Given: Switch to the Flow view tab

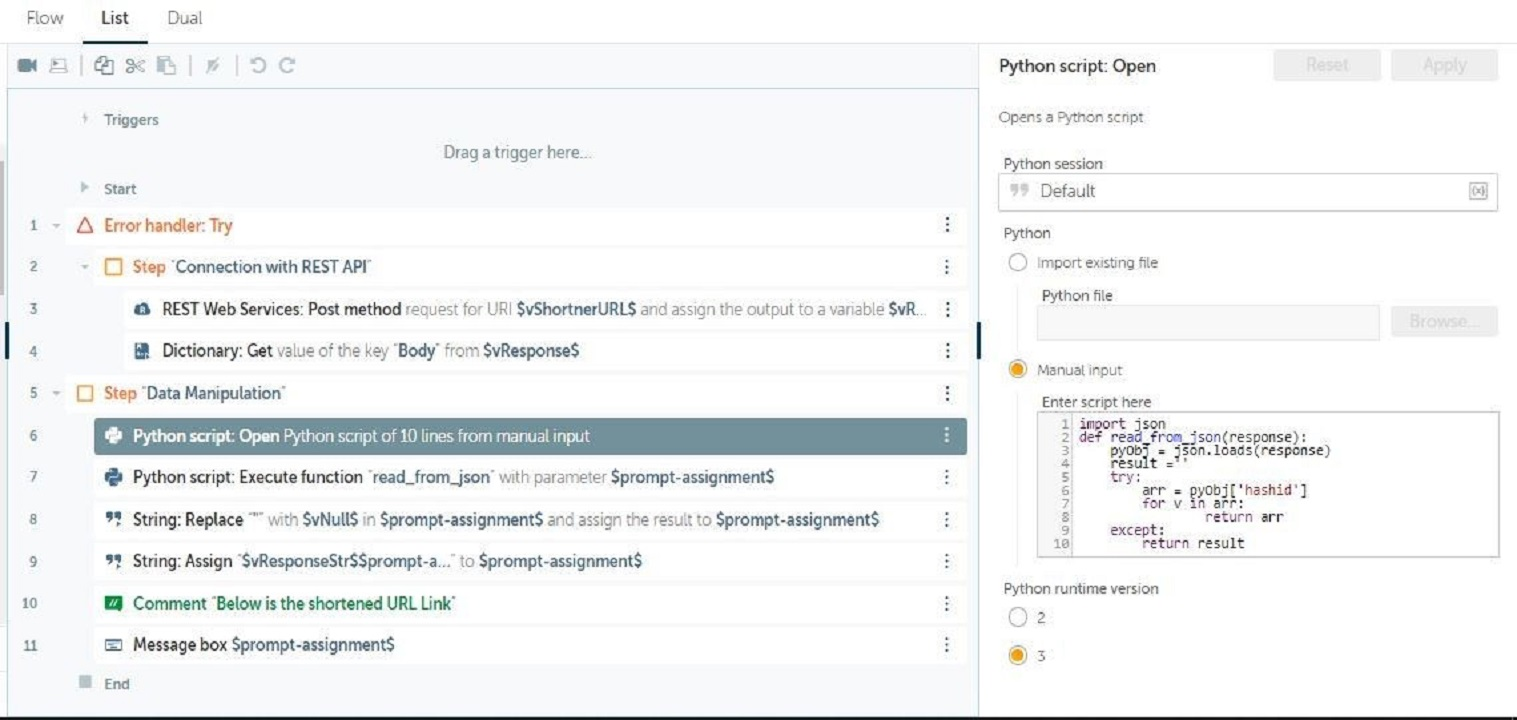Looking at the screenshot, I should (x=45, y=18).
